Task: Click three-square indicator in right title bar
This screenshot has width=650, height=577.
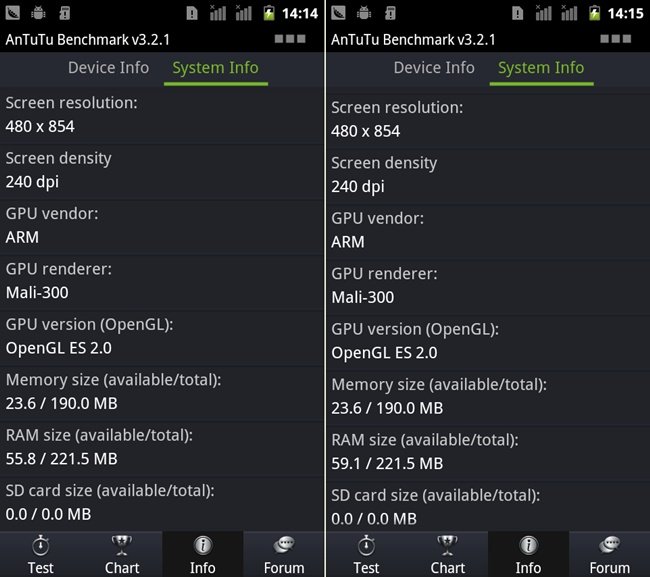Action: 616,40
